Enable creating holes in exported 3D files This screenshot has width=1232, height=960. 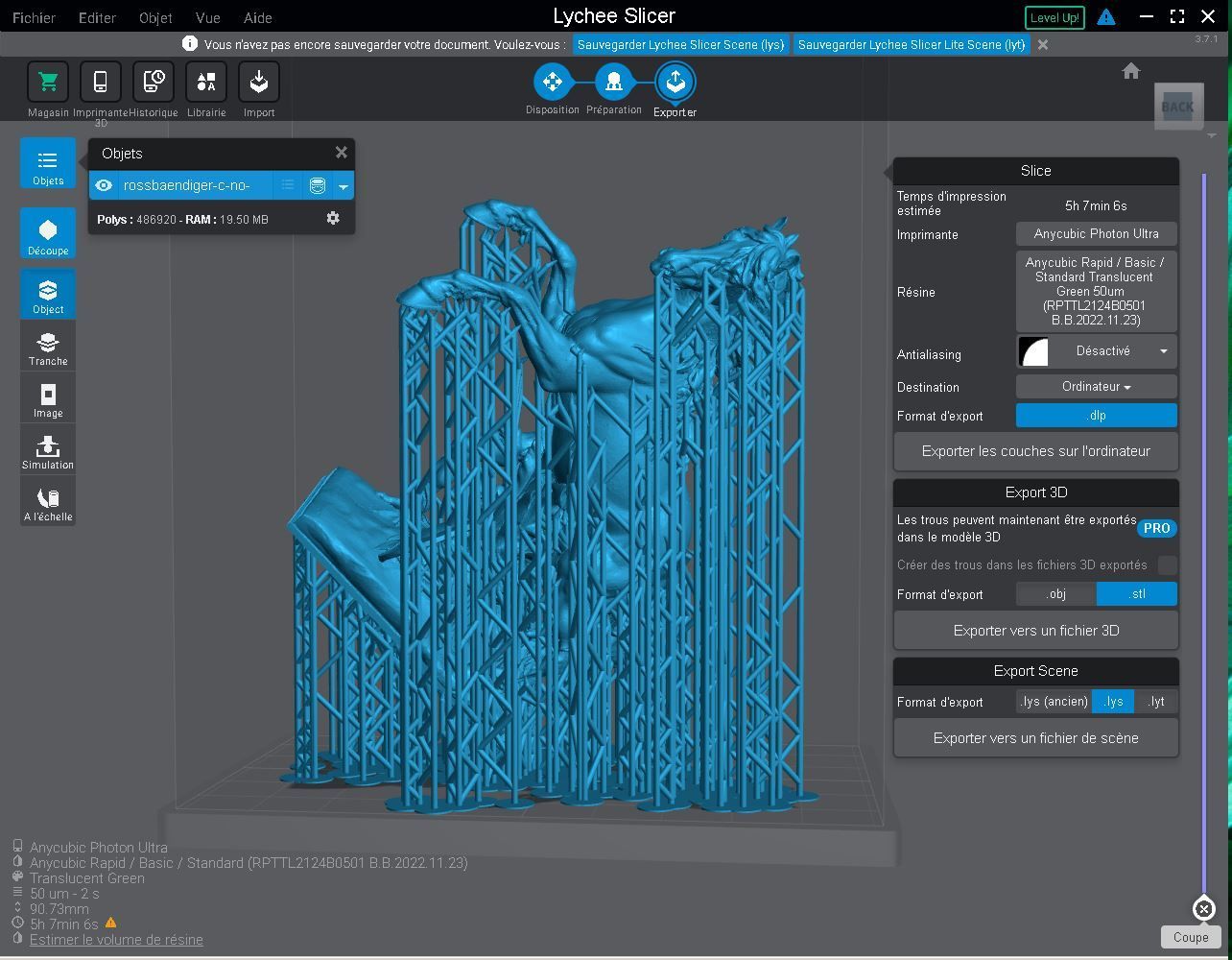(x=1167, y=565)
